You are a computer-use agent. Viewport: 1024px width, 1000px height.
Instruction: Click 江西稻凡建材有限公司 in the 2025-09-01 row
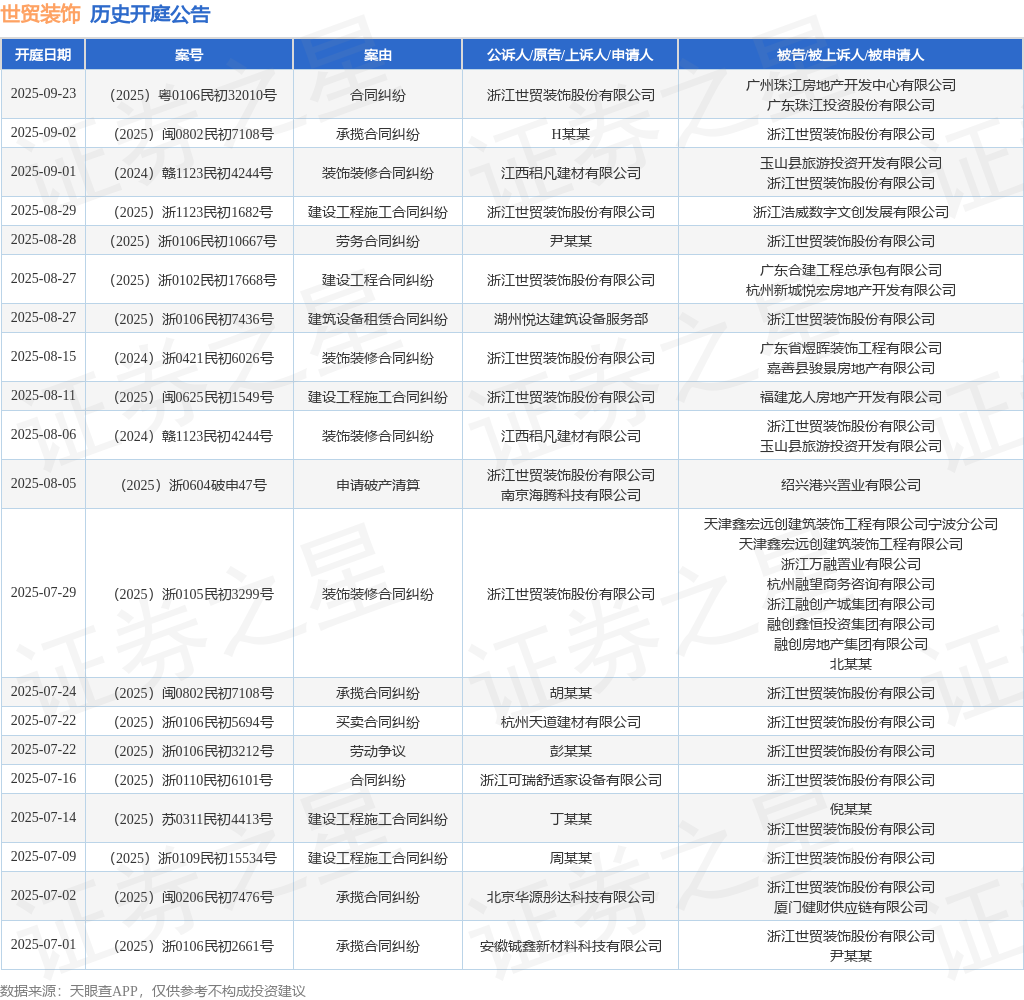point(570,173)
